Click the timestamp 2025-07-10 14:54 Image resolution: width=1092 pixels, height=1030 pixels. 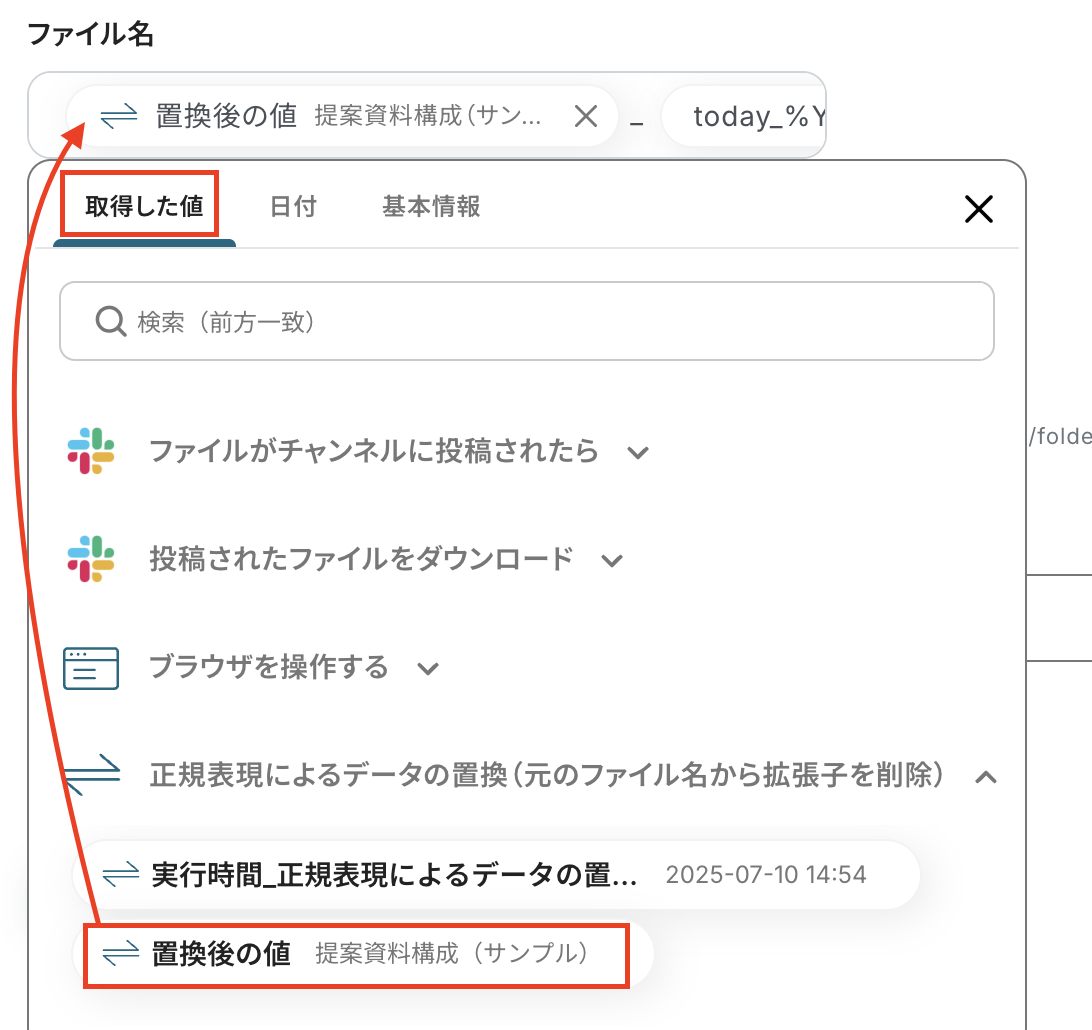(x=766, y=875)
